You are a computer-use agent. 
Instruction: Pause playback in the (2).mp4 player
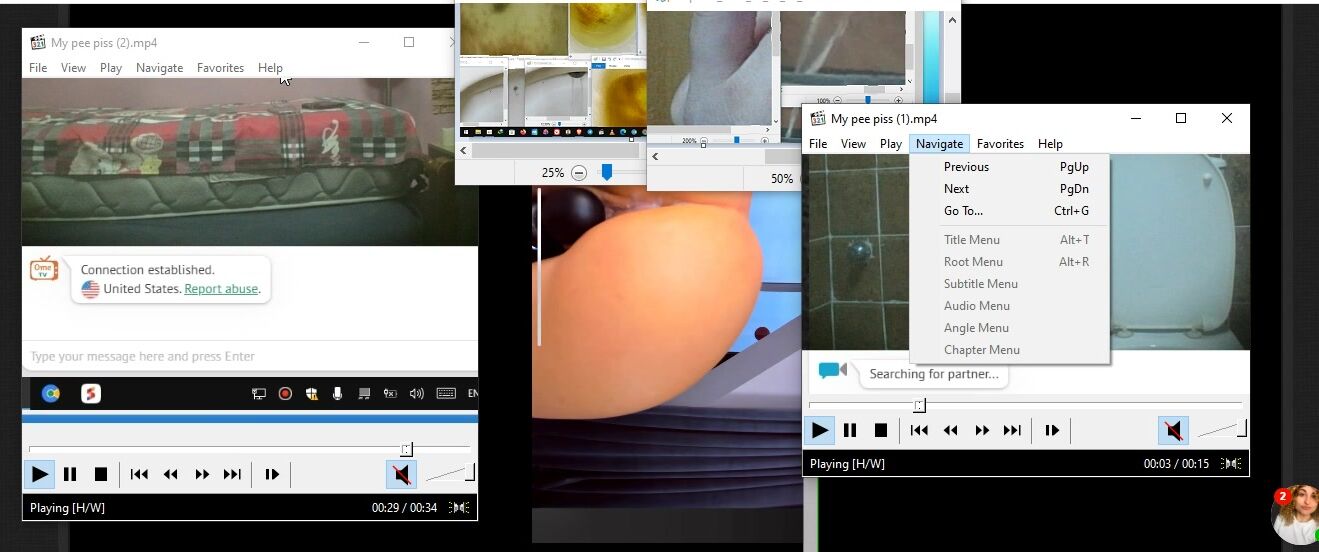coord(70,474)
